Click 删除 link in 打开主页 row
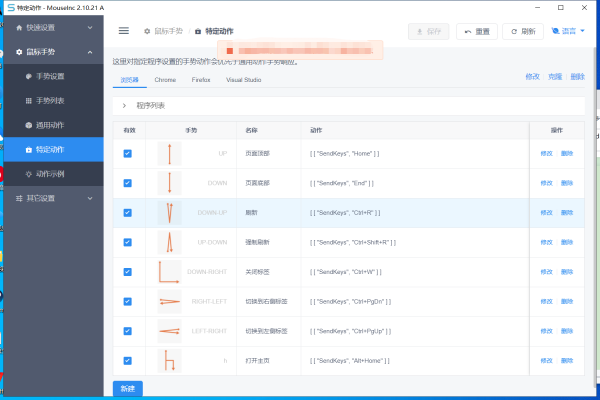 point(567,361)
